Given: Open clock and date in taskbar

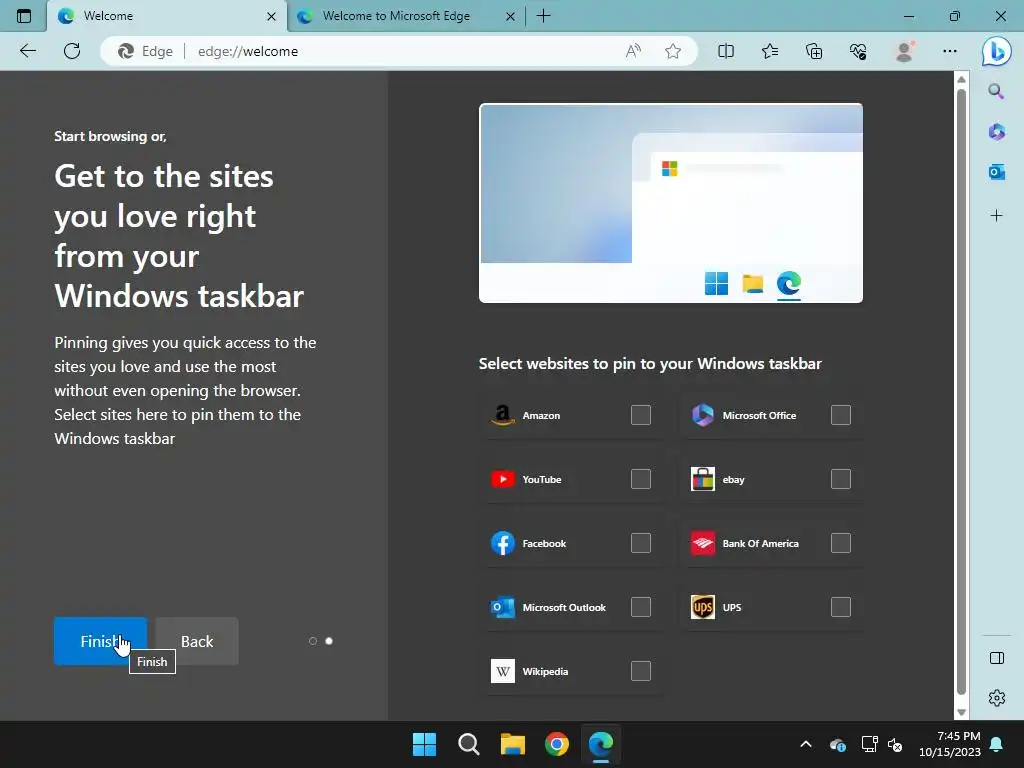Looking at the screenshot, I should tap(950, 744).
